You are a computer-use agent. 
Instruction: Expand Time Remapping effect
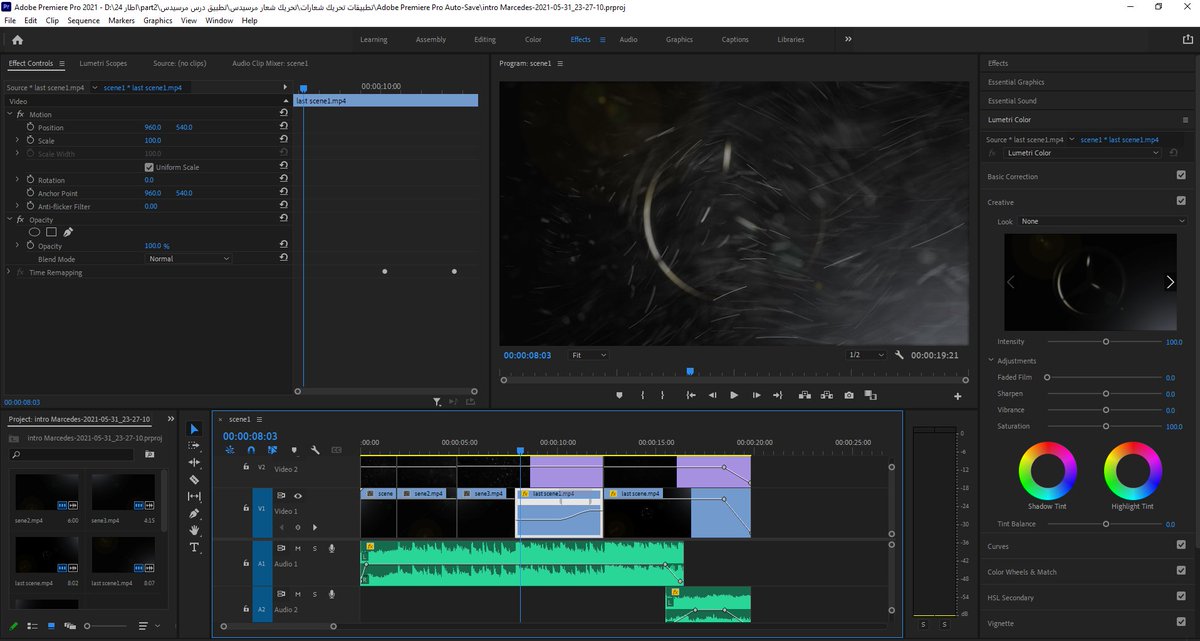pyautogui.click(x=8, y=272)
